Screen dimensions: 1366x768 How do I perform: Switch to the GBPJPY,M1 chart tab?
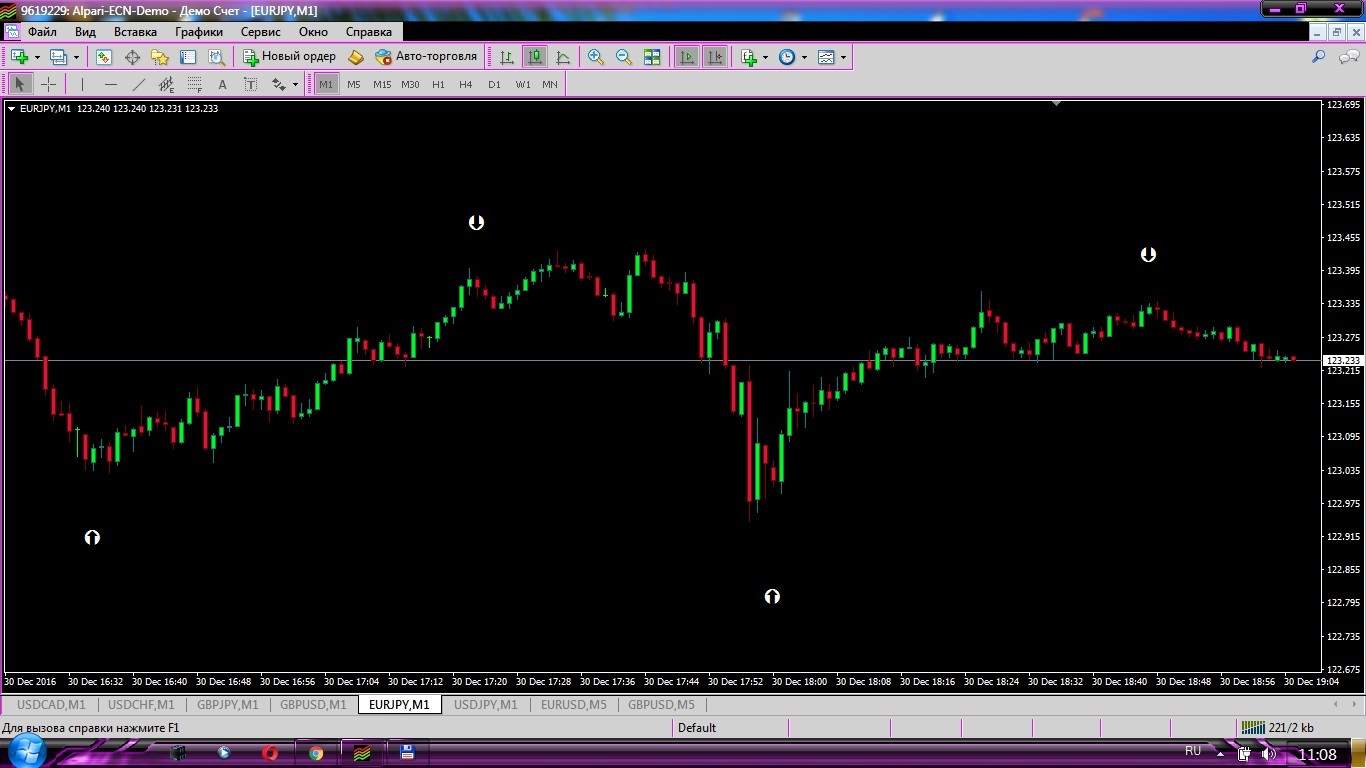[x=228, y=705]
